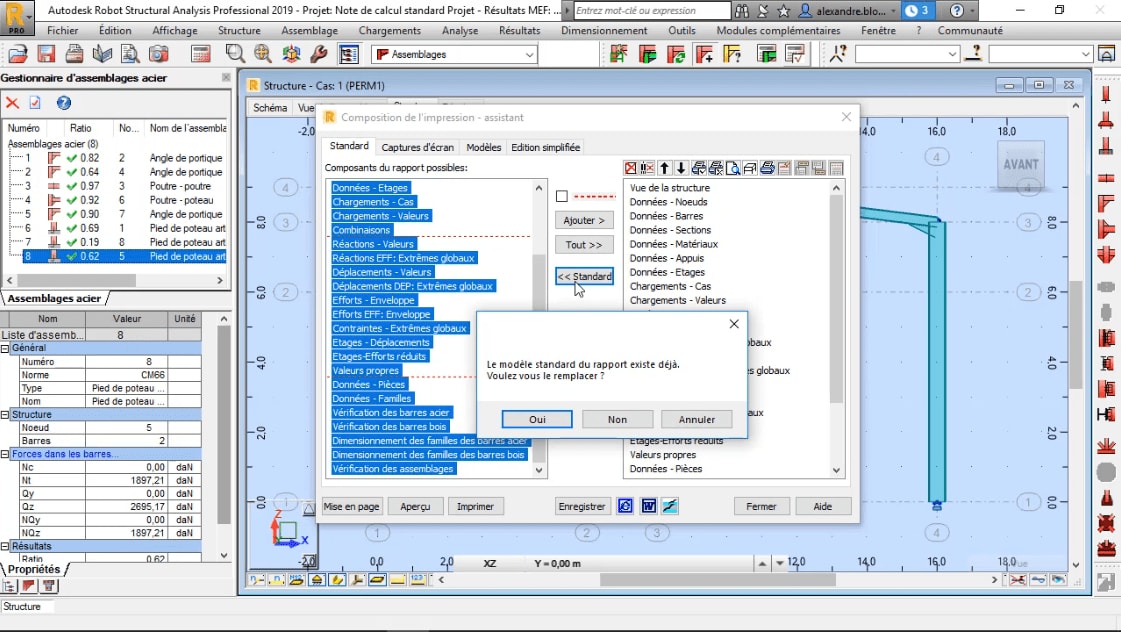The image size is (1121, 632).
Task: Open the empty dropdown beside node query icon
Action: point(952,54)
